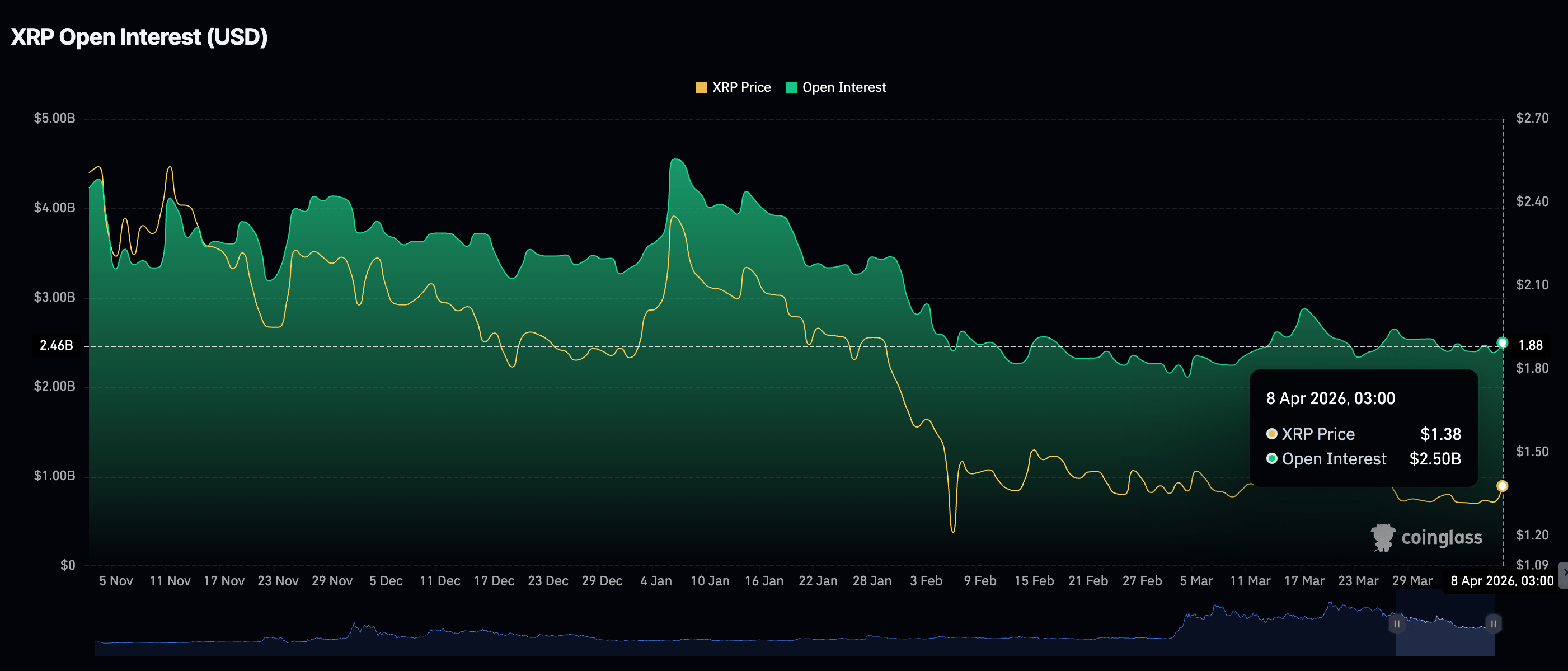The height and width of the screenshot is (671, 1568).
Task: Click the yellow XRP Price endpoint marker
Action: click(1503, 486)
